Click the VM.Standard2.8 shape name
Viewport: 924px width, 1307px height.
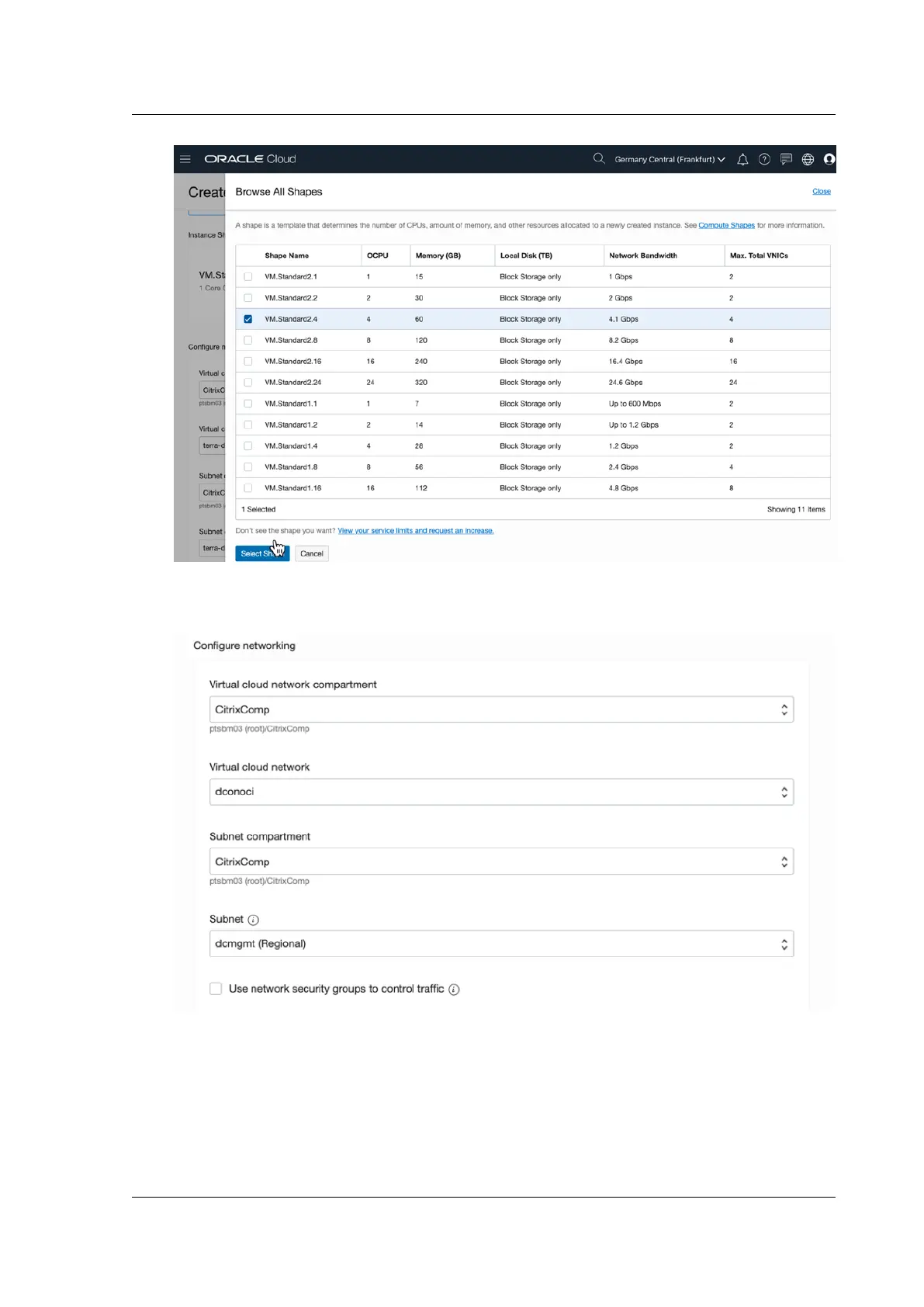point(291,341)
